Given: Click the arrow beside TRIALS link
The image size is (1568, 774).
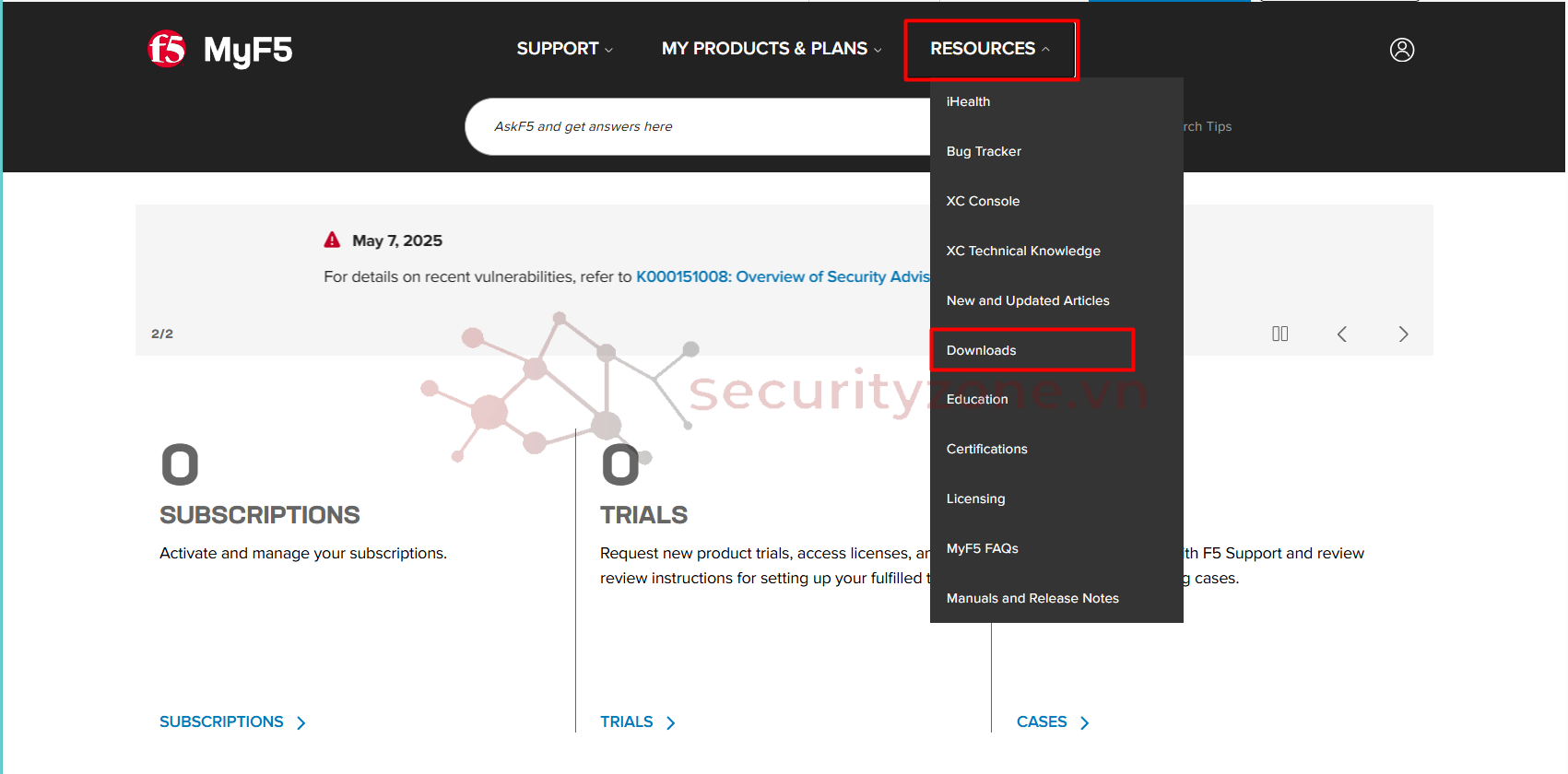Looking at the screenshot, I should tap(671, 723).
